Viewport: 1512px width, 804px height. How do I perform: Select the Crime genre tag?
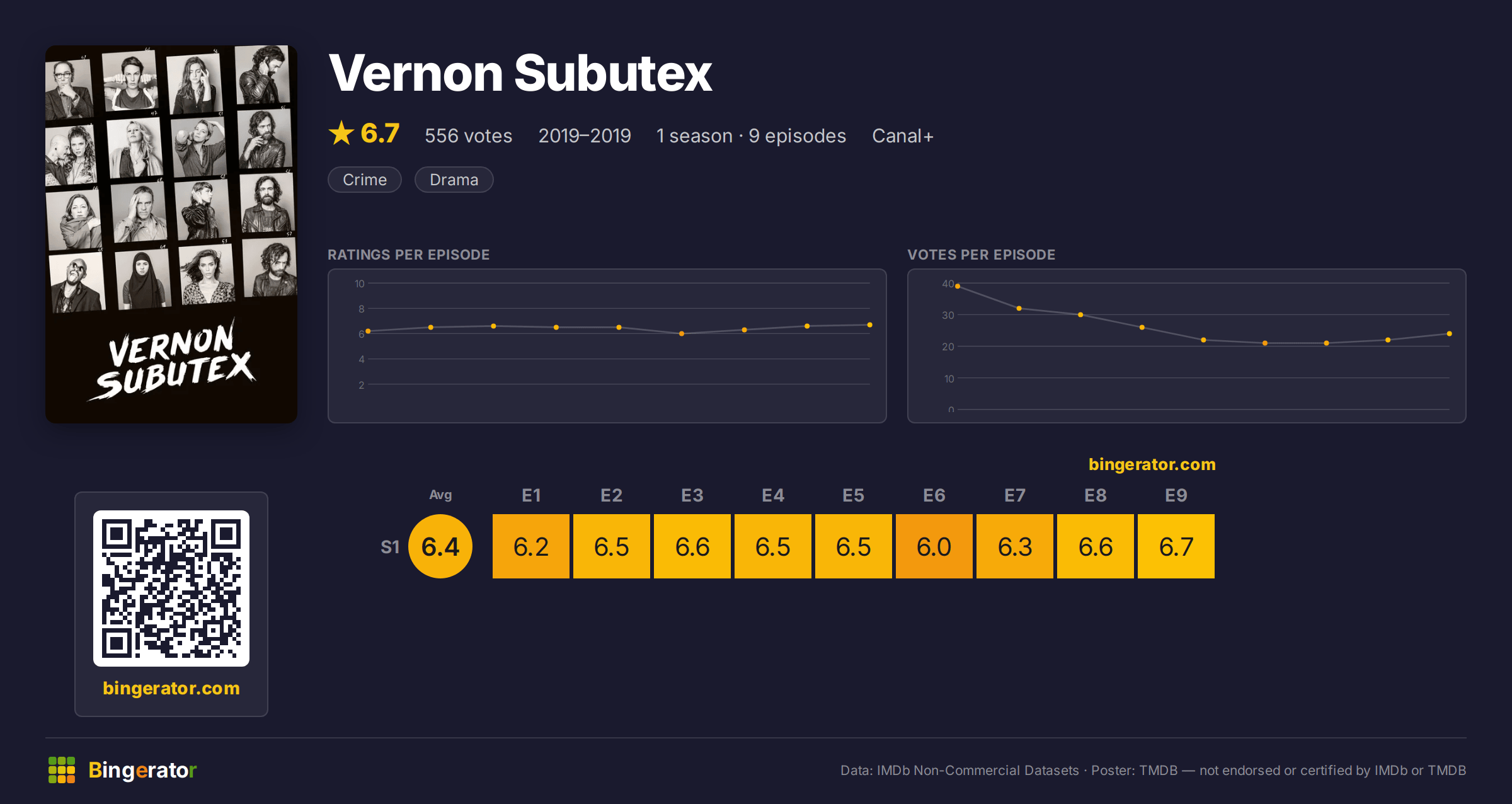(365, 180)
